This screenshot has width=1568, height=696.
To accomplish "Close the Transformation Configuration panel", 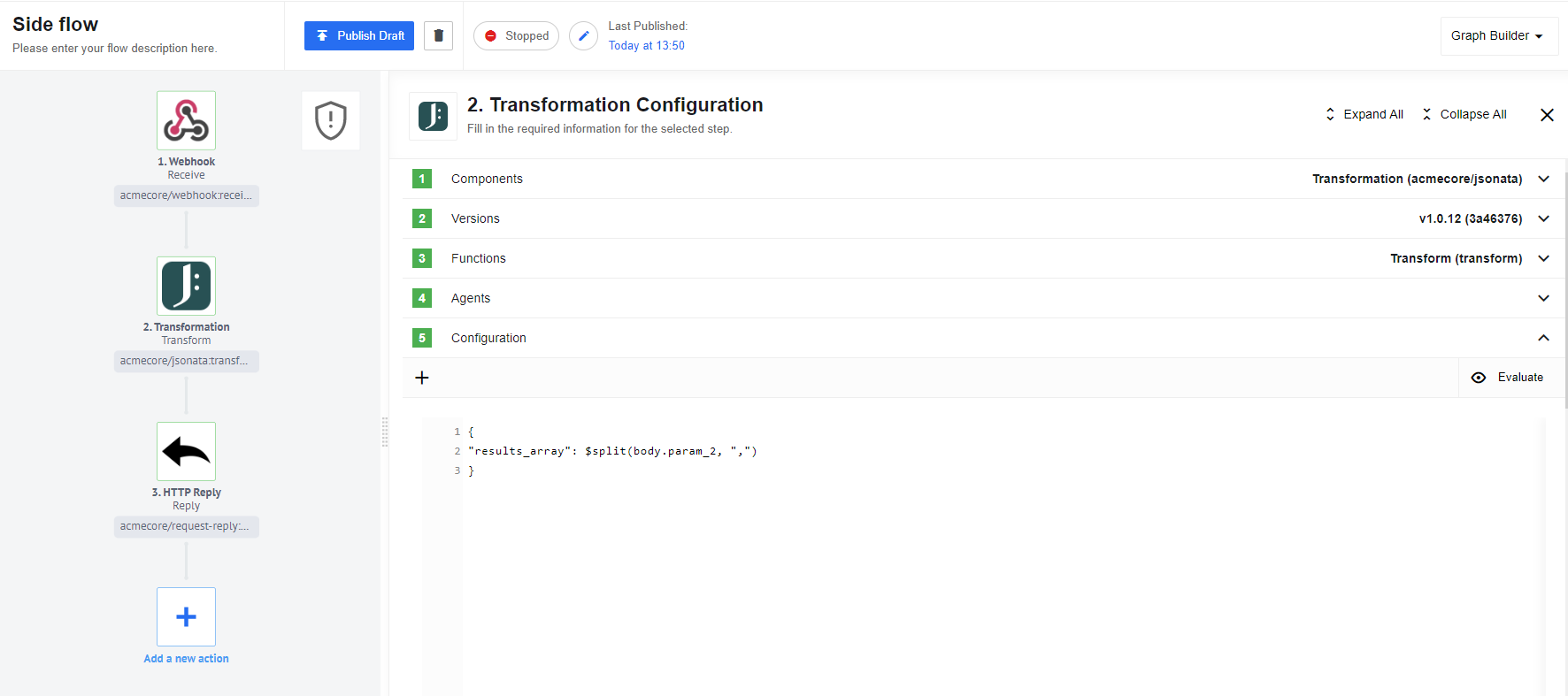I will [x=1547, y=115].
